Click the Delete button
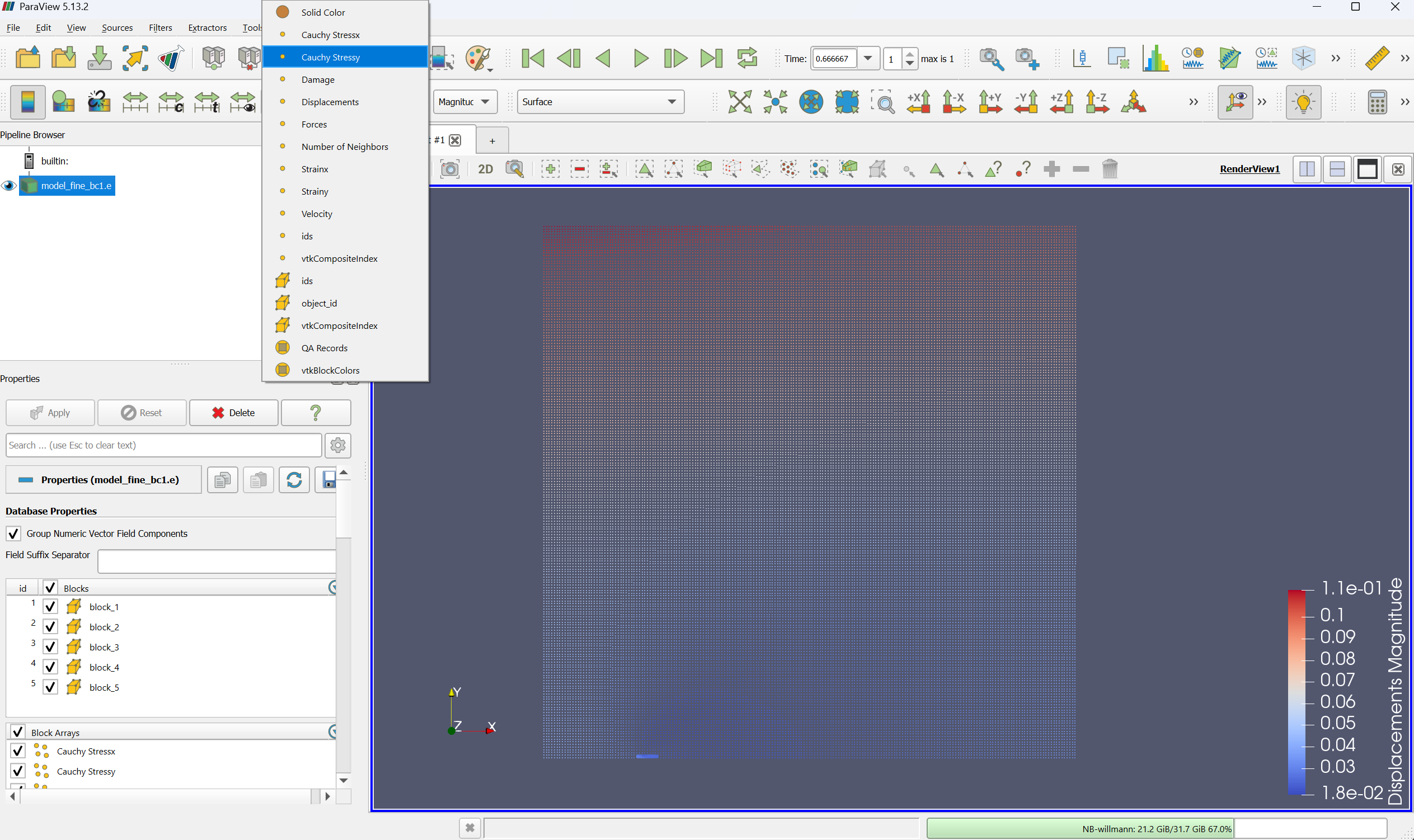Viewport: 1414px width, 840px height. [x=233, y=413]
